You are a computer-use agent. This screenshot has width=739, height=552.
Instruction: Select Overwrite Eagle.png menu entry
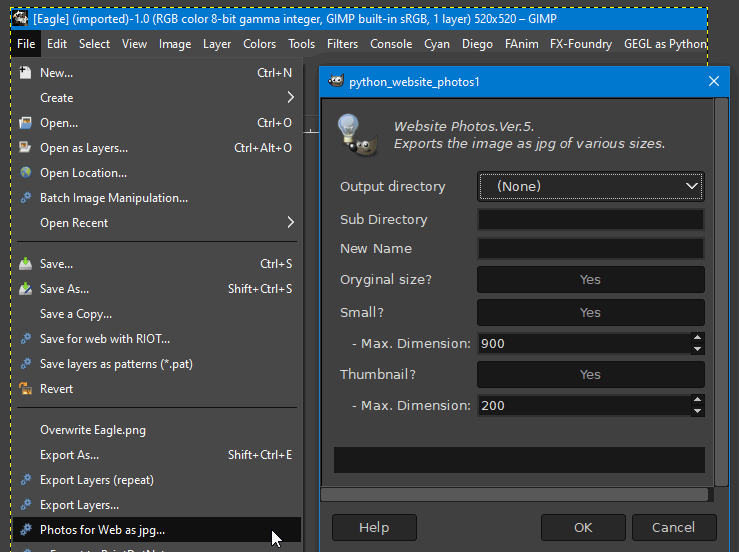pyautogui.click(x=156, y=430)
